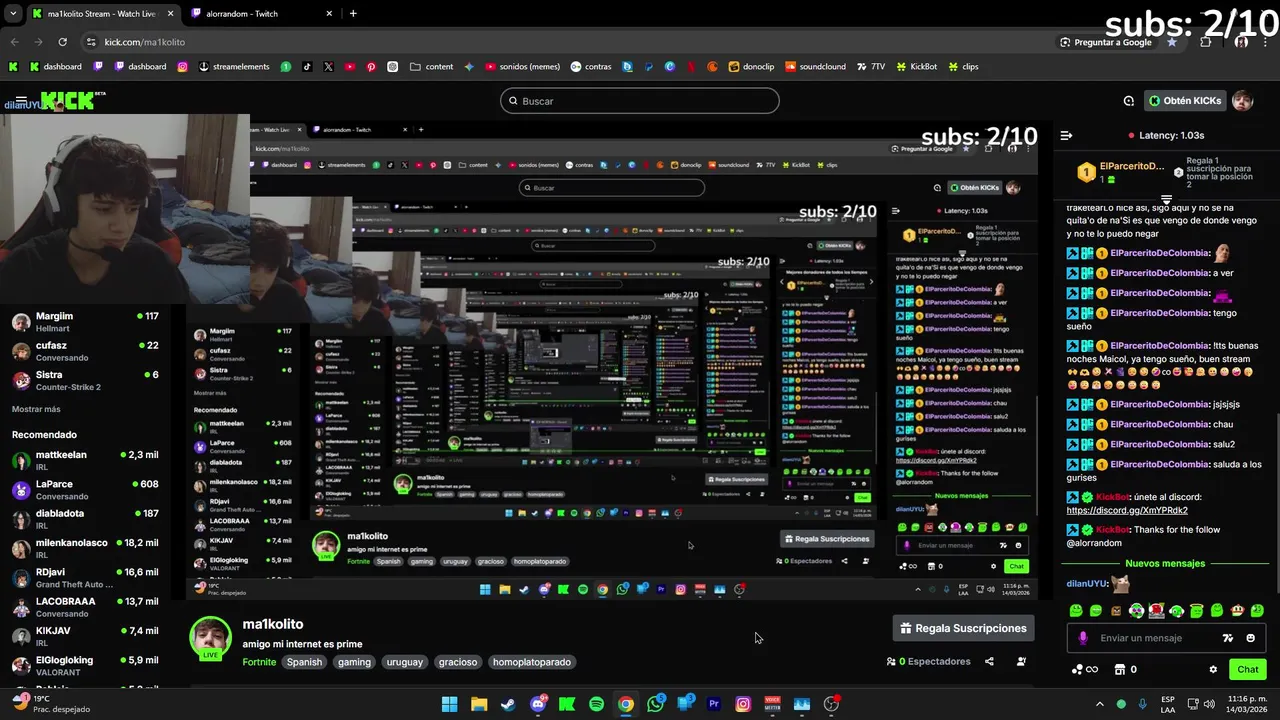Open the user avatar menu top right
The height and width of the screenshot is (720, 1280).
pyautogui.click(x=1242, y=101)
